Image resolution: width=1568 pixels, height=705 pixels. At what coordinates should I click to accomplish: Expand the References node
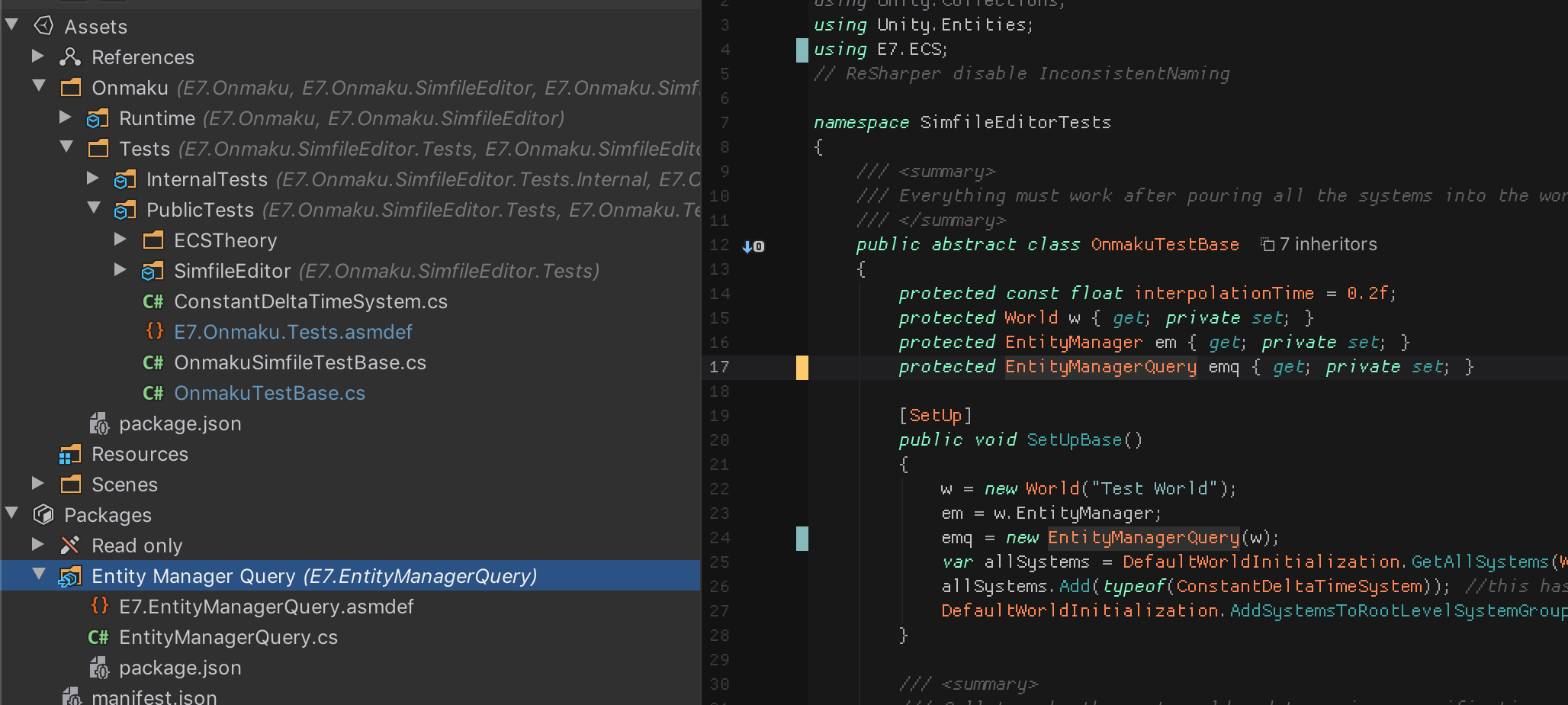[x=37, y=56]
